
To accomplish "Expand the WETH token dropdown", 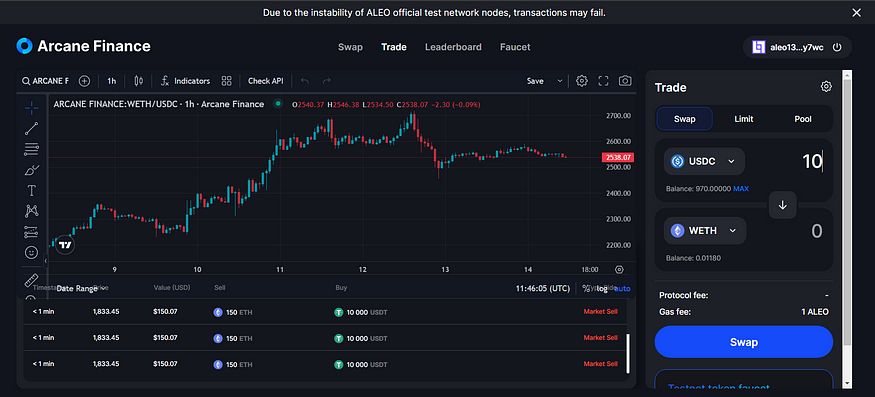I will point(705,231).
